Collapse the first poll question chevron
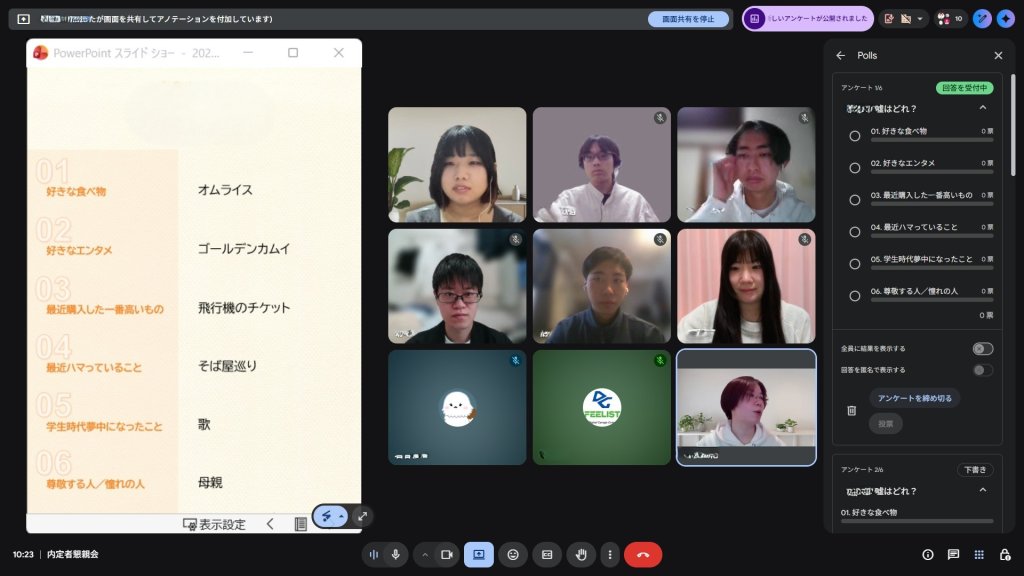 point(982,108)
